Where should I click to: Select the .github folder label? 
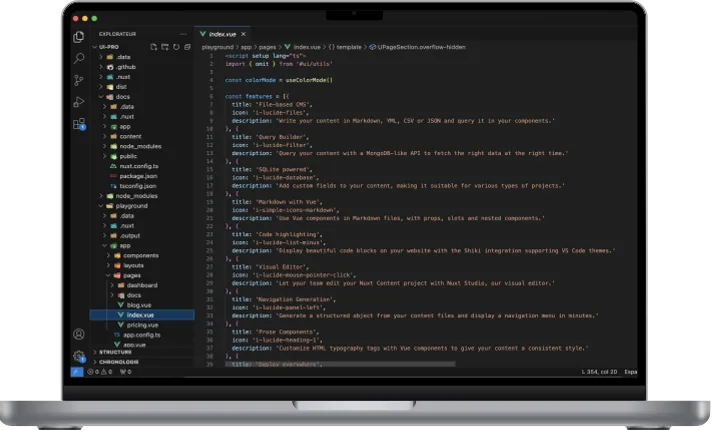tap(126, 67)
